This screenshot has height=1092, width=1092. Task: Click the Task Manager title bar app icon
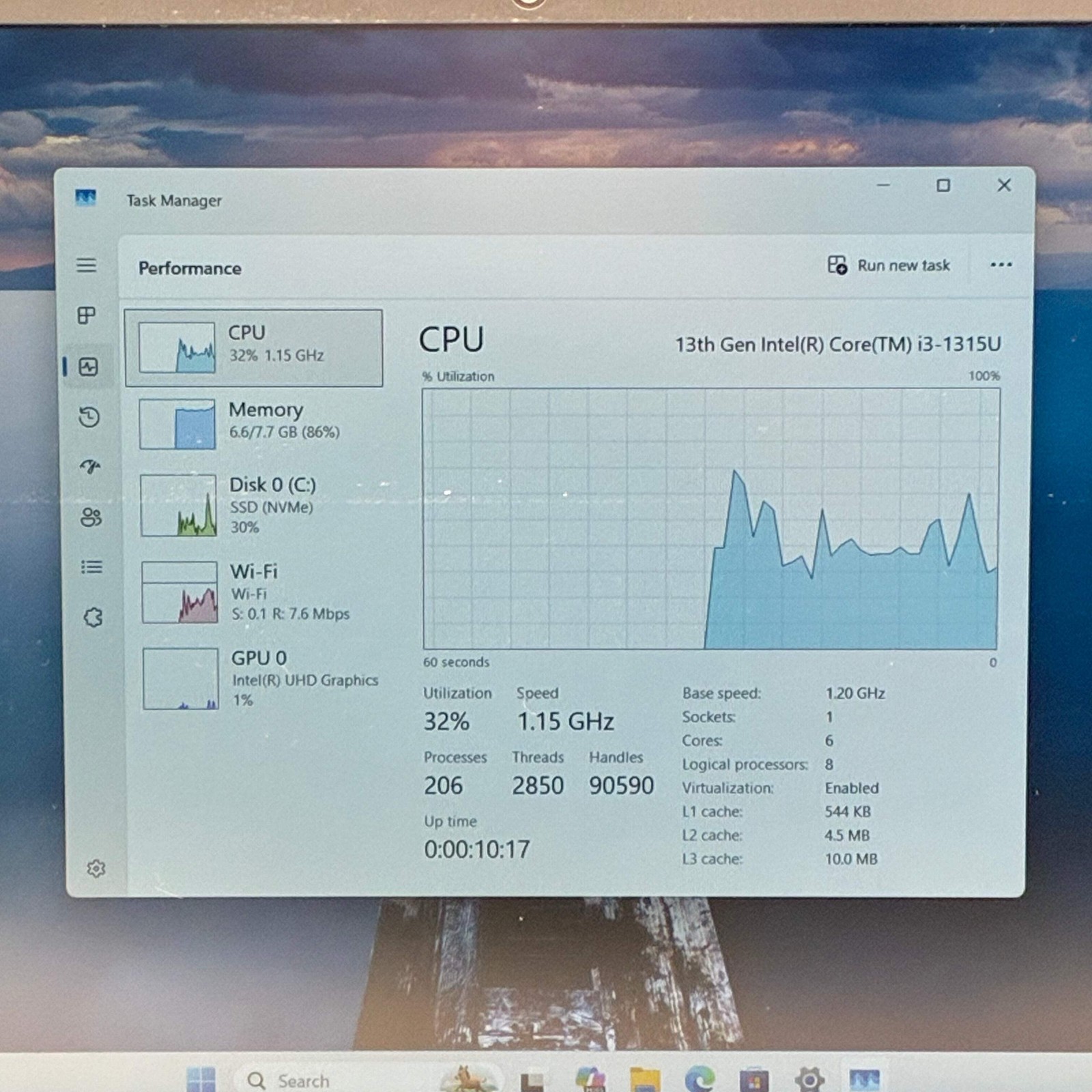pos(85,198)
